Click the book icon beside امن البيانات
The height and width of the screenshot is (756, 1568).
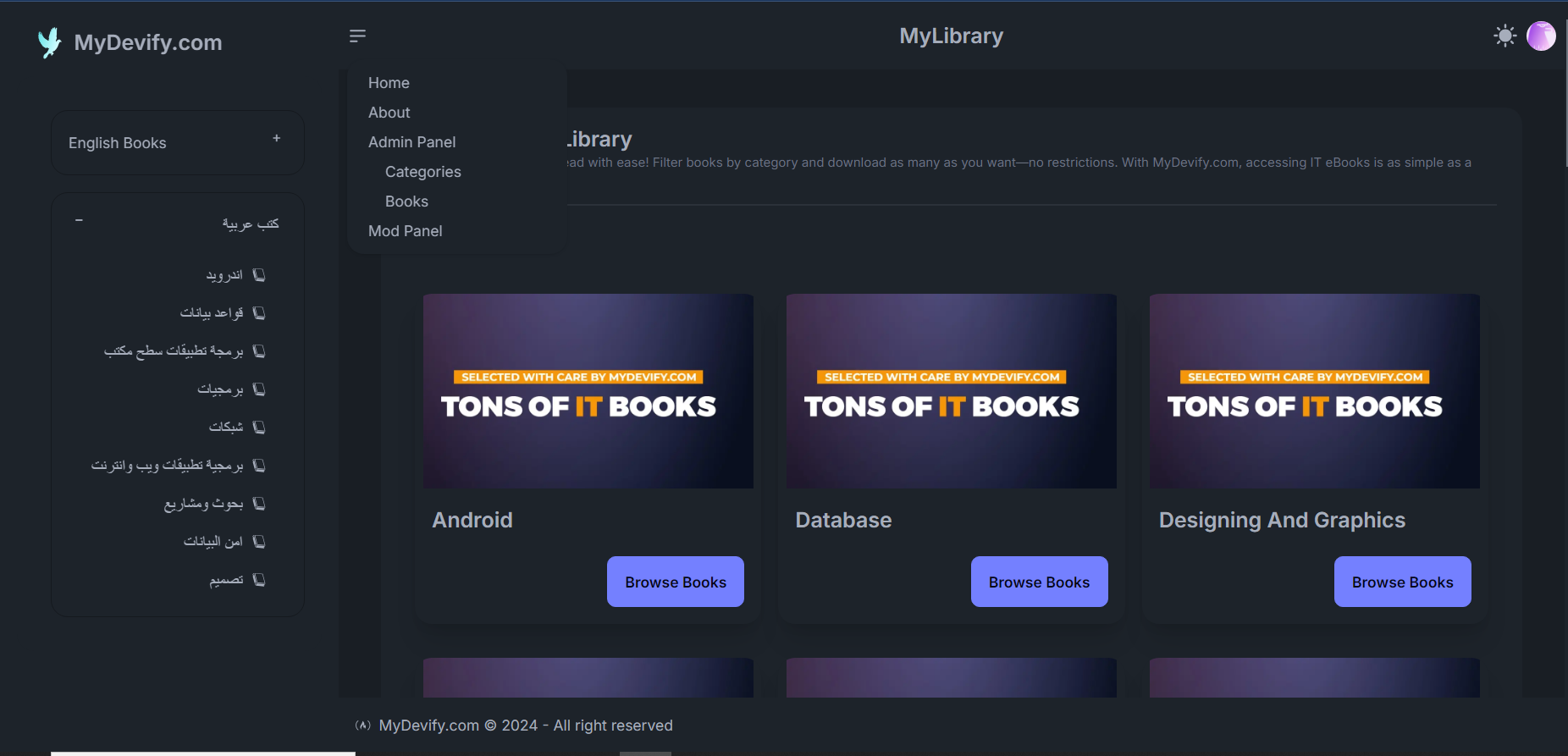[x=259, y=542]
